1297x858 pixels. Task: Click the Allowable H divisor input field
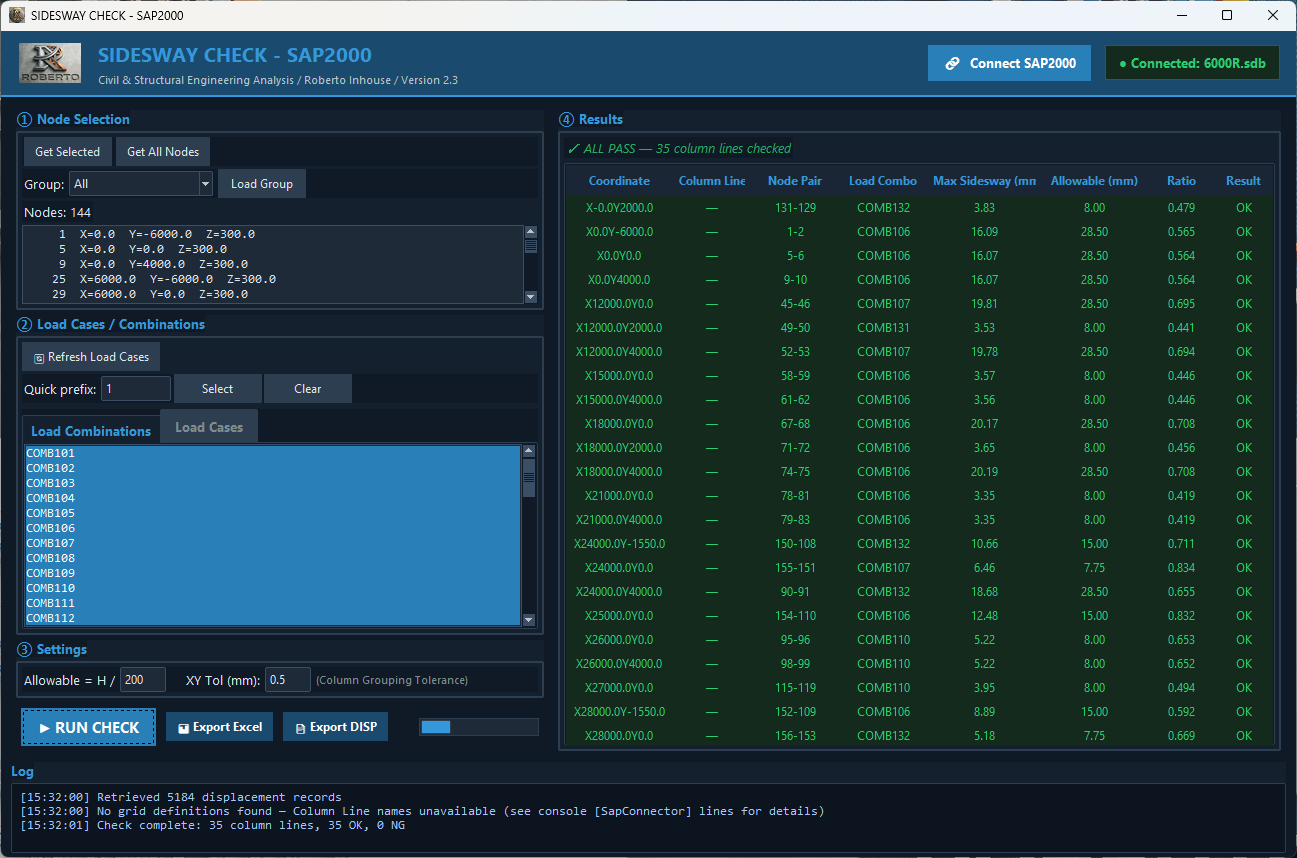point(143,680)
